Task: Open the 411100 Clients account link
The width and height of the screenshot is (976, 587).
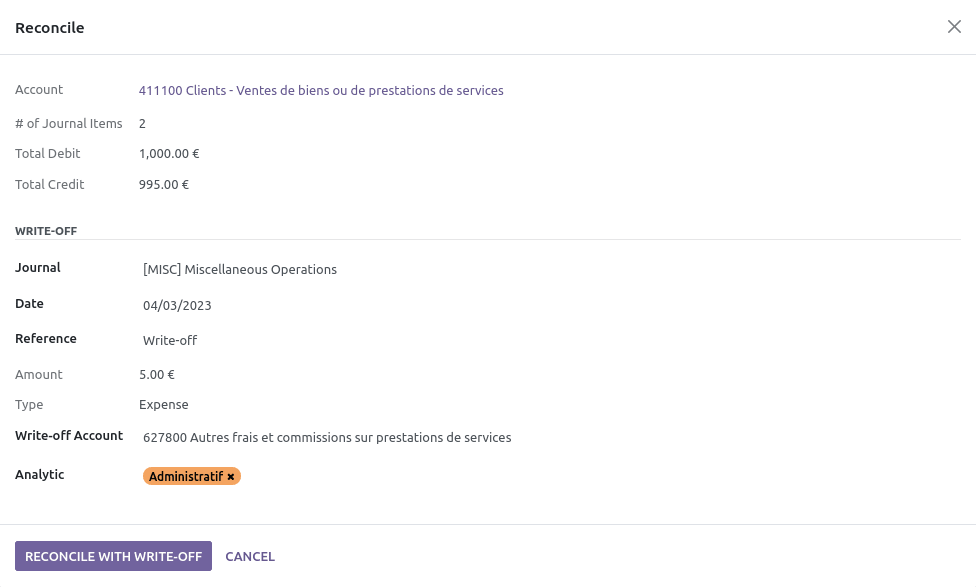Action: click(x=321, y=90)
